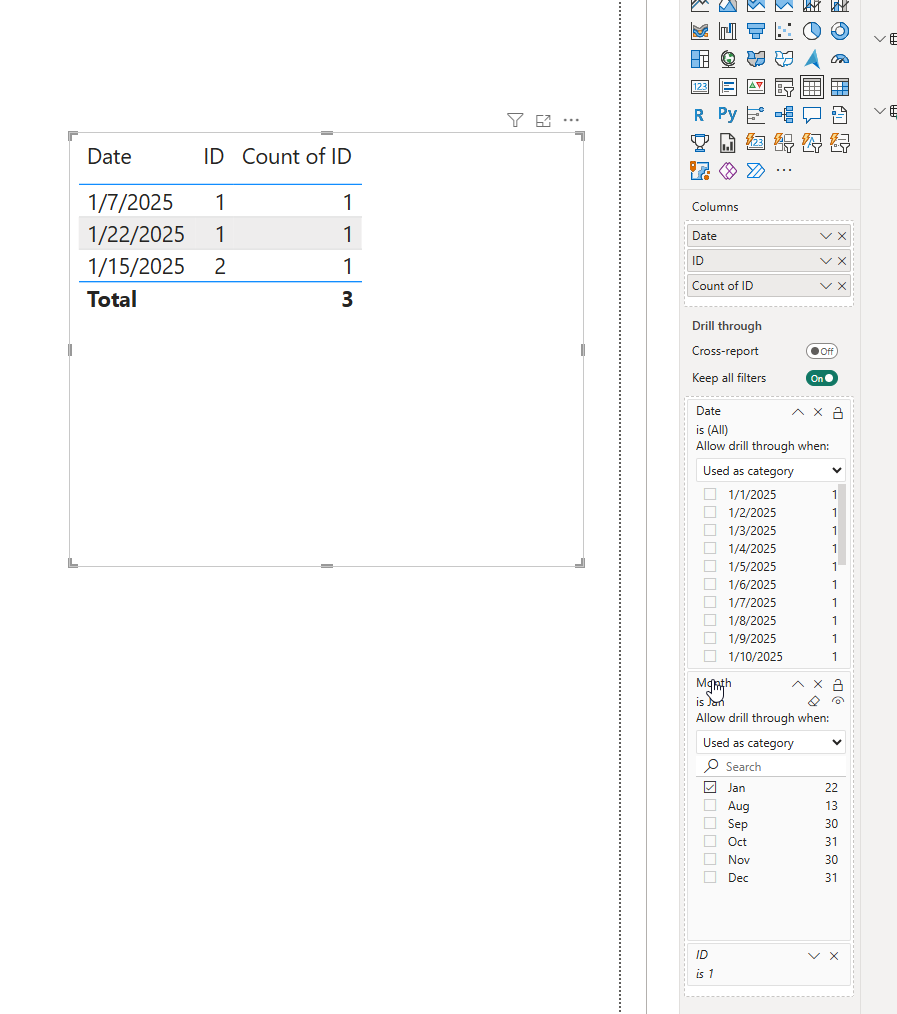Check the Dec month checkbox
897x1014 pixels.
click(710, 878)
